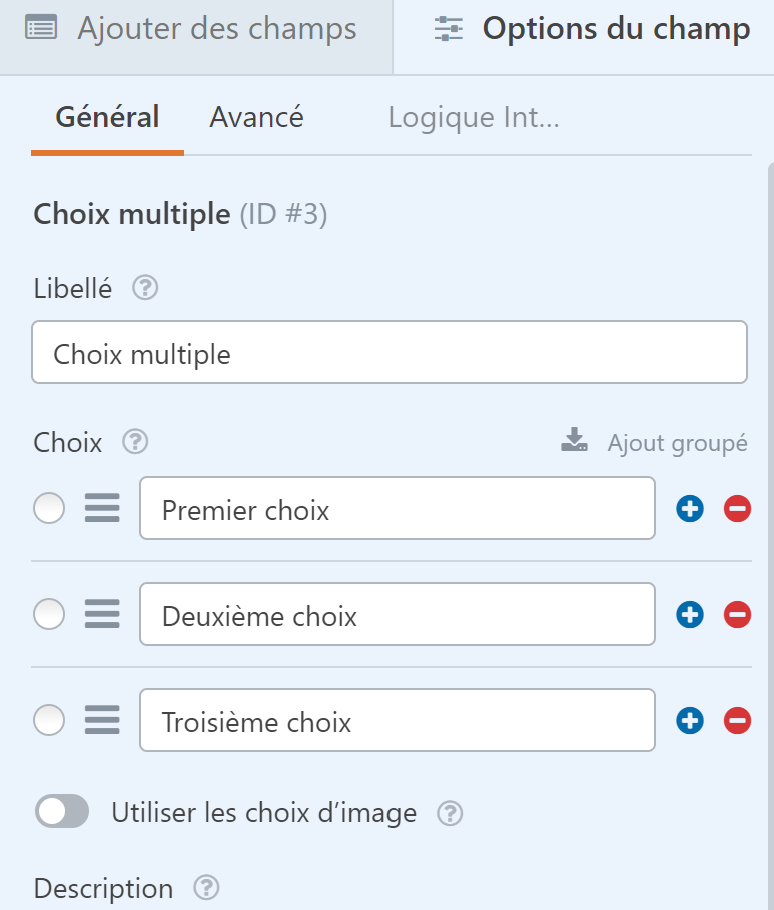Image resolution: width=774 pixels, height=910 pixels.
Task: Set Troisième choix as default radio
Action: pos(49,720)
